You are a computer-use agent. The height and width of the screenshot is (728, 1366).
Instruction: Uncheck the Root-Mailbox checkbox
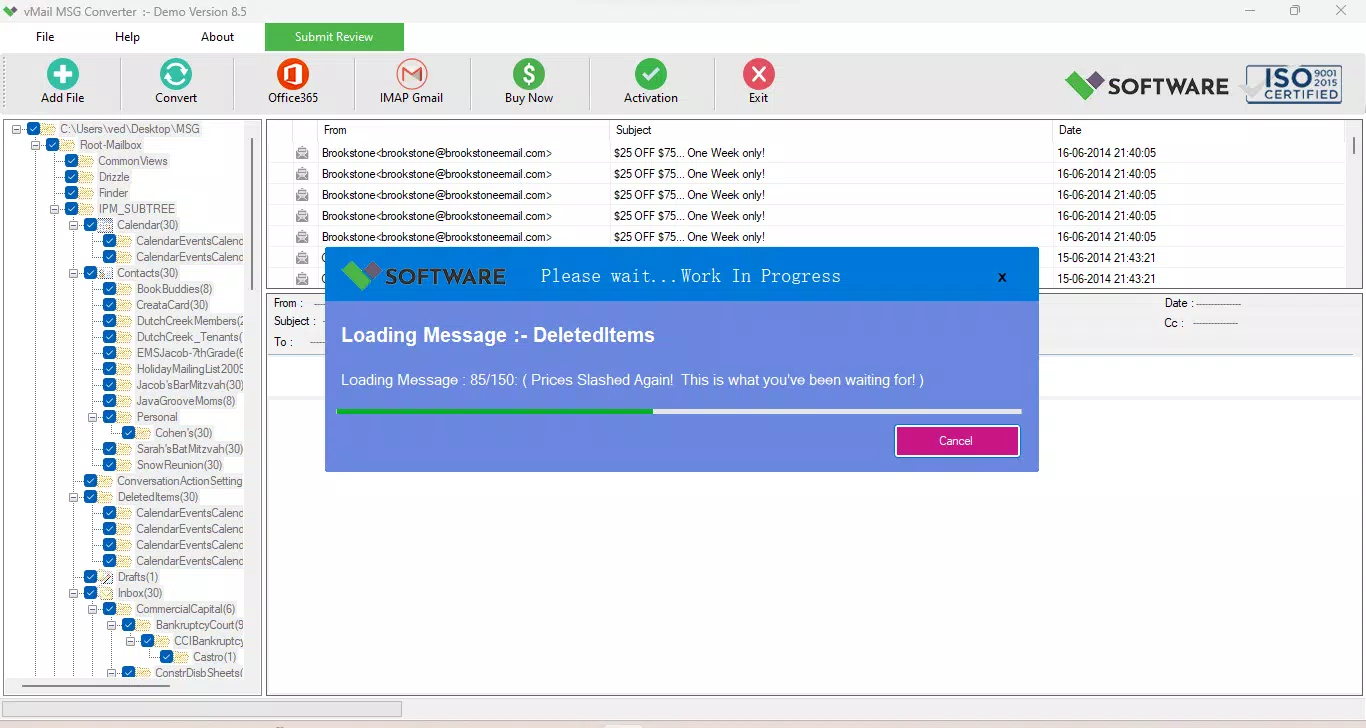[53, 145]
